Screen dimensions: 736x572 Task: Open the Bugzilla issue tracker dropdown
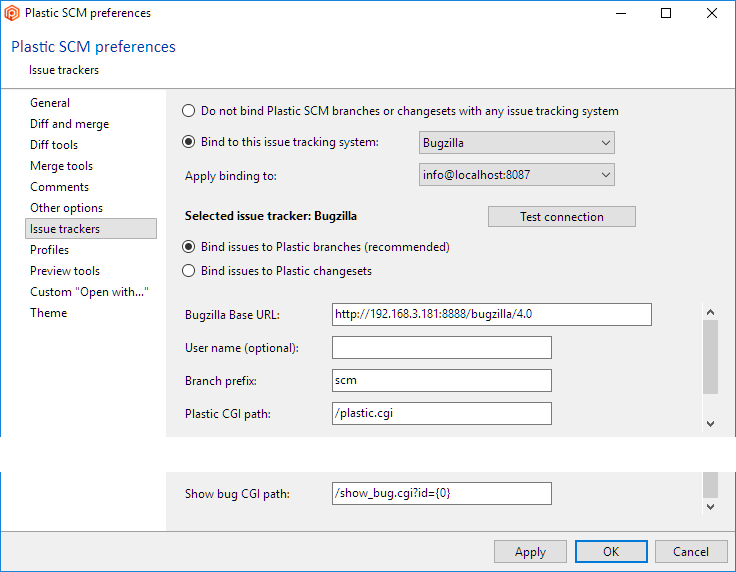516,143
